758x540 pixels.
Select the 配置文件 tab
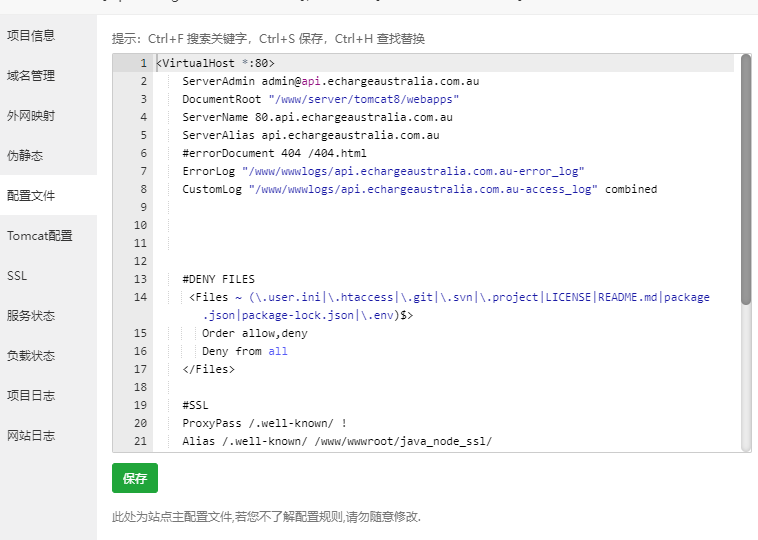tap(31, 196)
